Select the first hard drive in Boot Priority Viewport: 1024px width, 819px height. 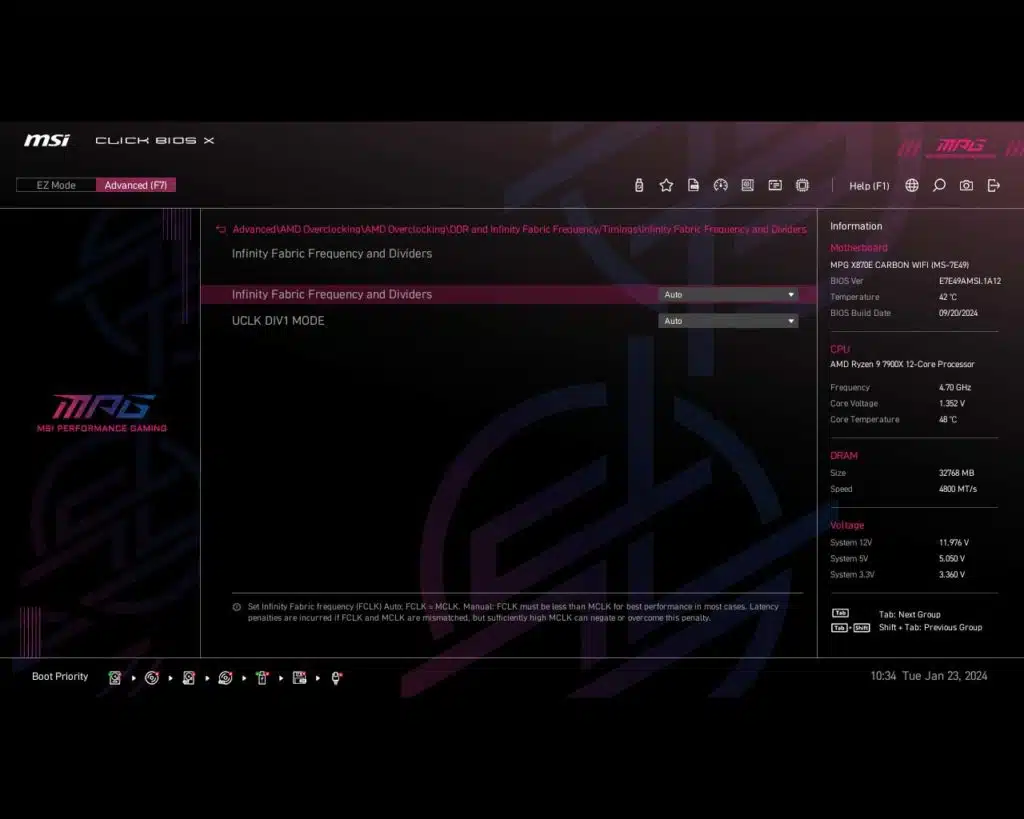(x=115, y=678)
